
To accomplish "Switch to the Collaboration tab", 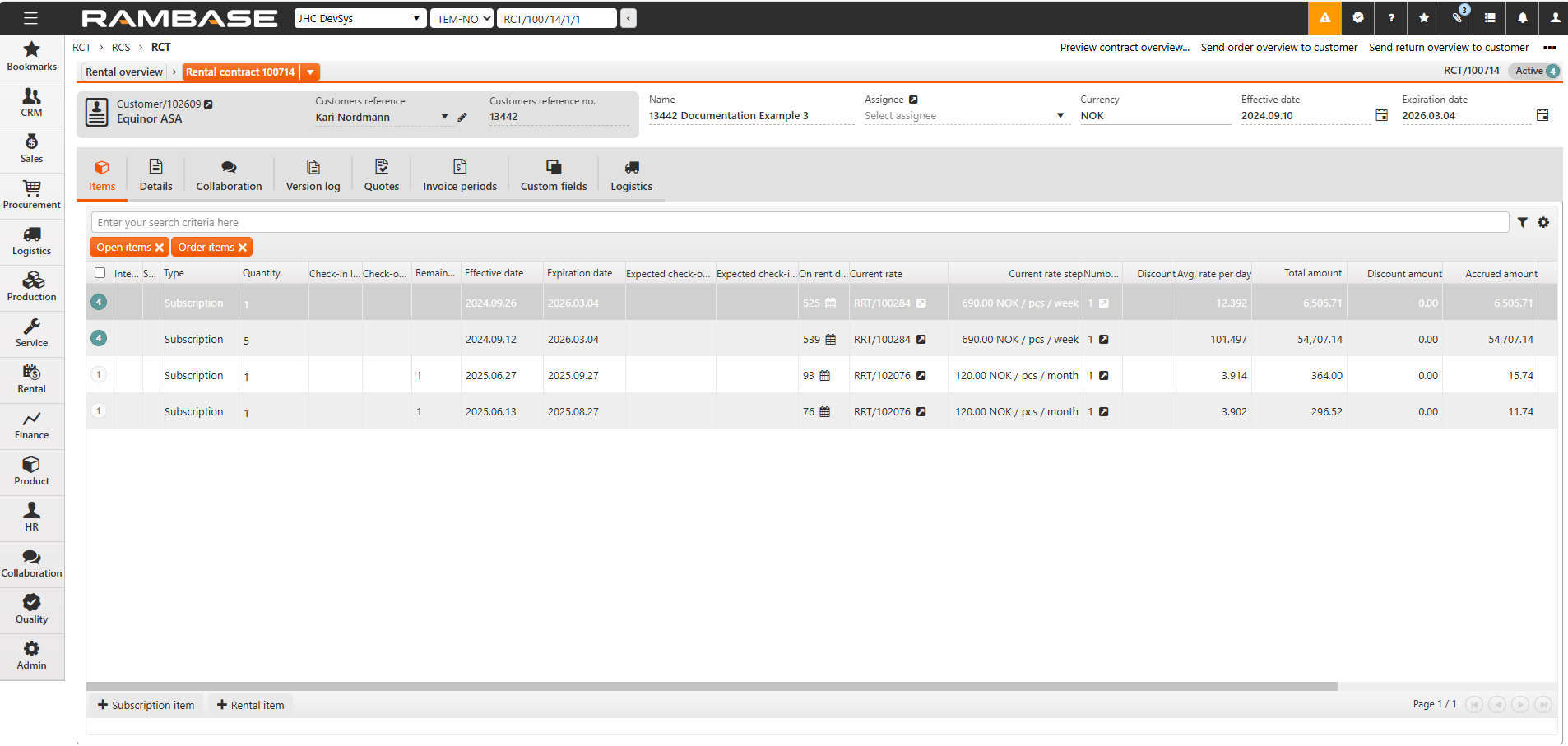I will pyautogui.click(x=229, y=176).
